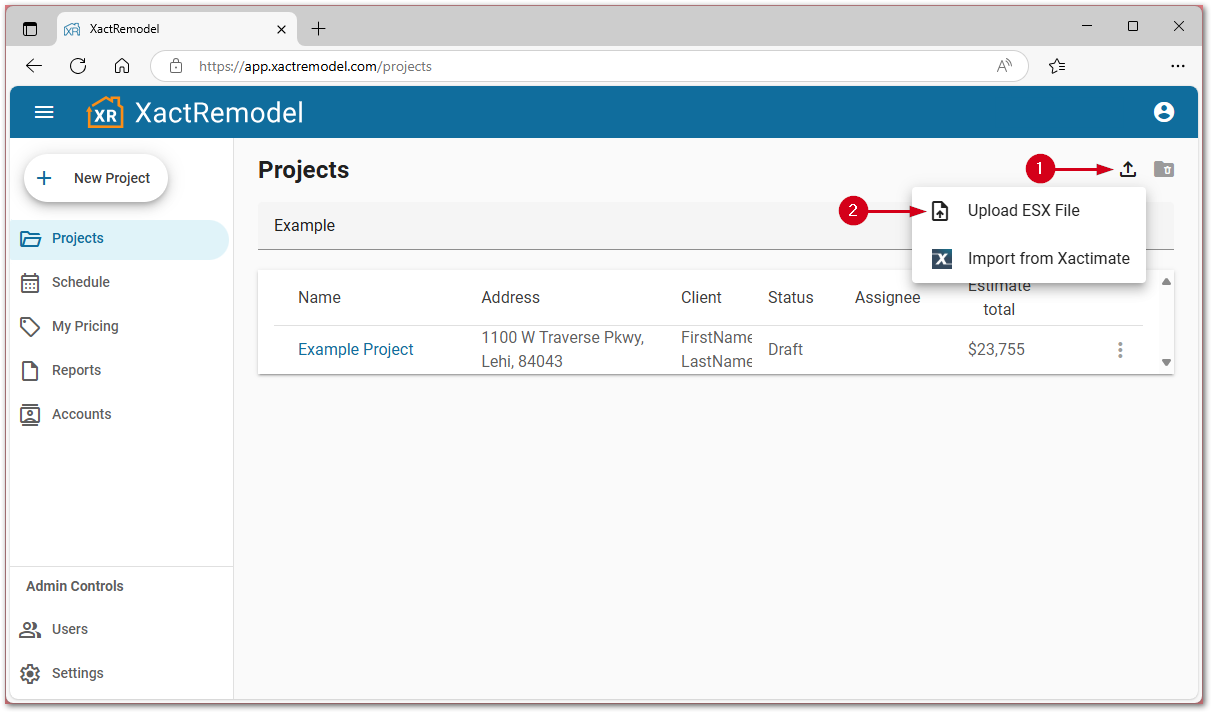Open the hamburger navigation menu
The image size is (1212, 713).
[44, 112]
